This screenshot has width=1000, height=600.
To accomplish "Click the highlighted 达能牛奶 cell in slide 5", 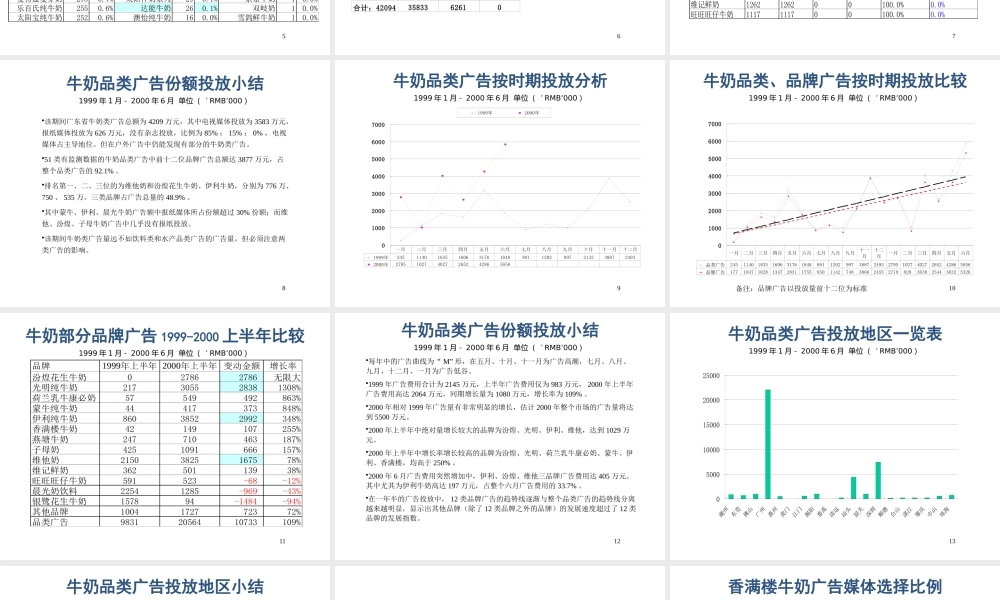I will tap(144, 9).
